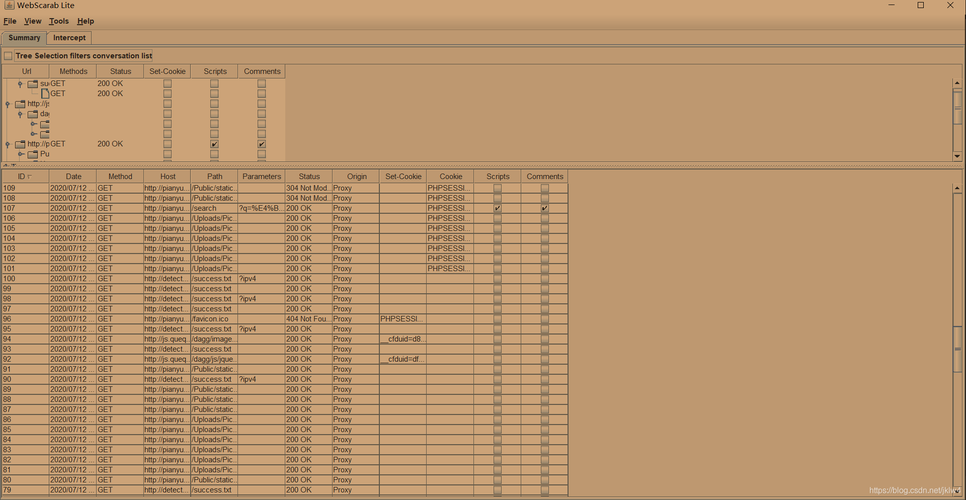
Task: Sort conversations by ID column header
Action: [x=25, y=176]
